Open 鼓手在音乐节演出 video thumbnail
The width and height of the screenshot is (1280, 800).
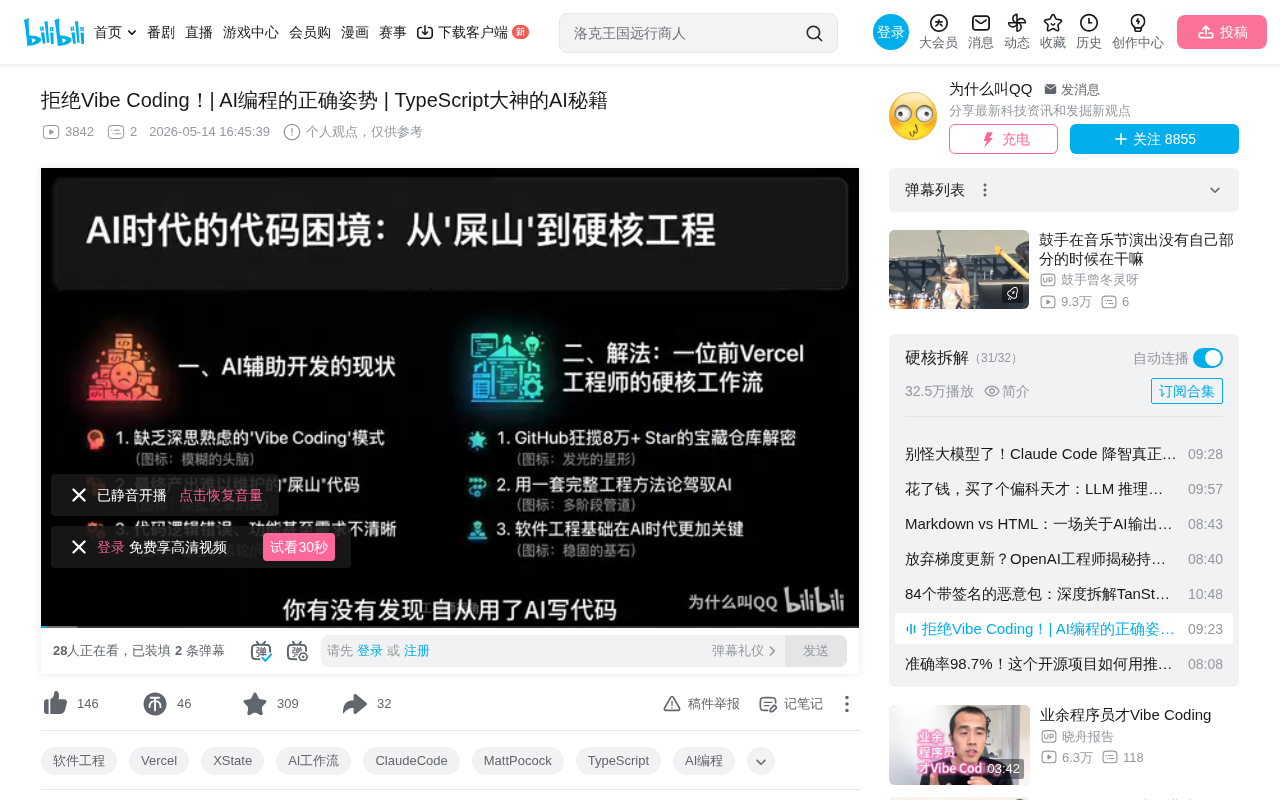959,270
